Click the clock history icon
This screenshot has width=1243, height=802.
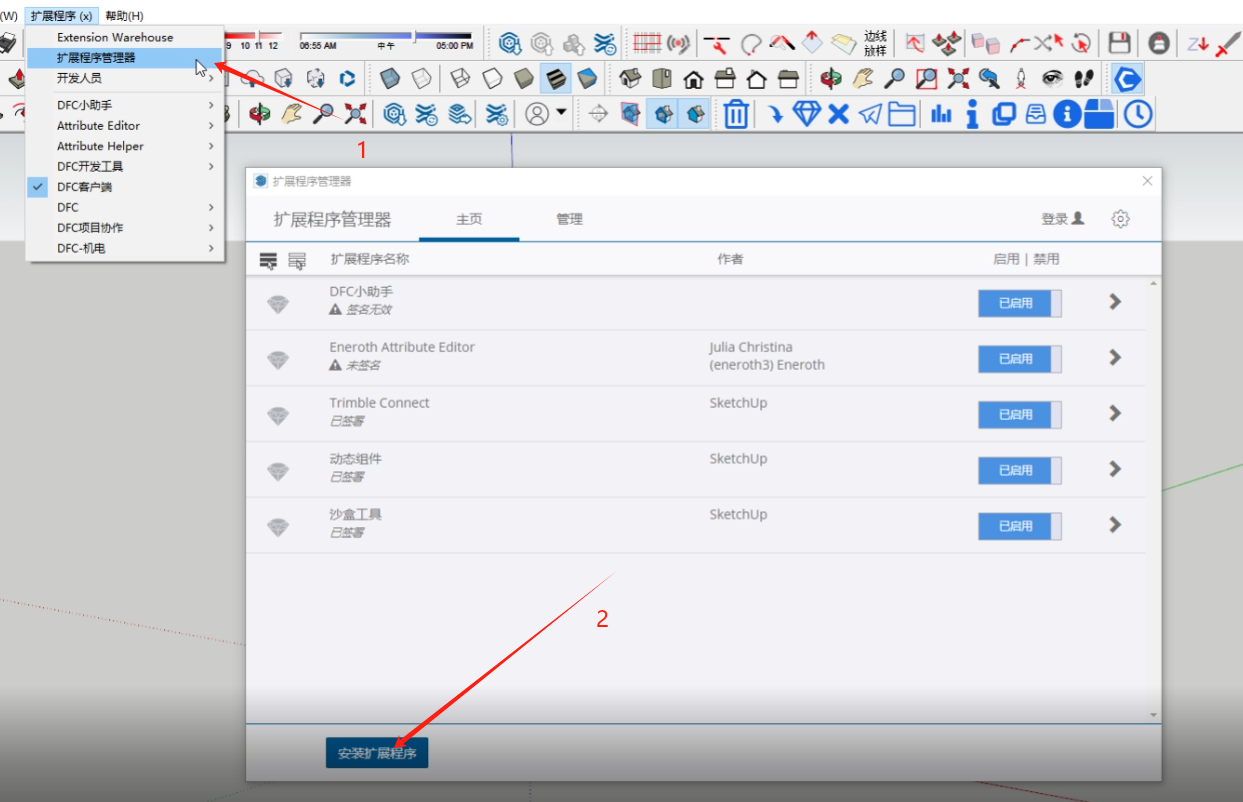click(1137, 114)
